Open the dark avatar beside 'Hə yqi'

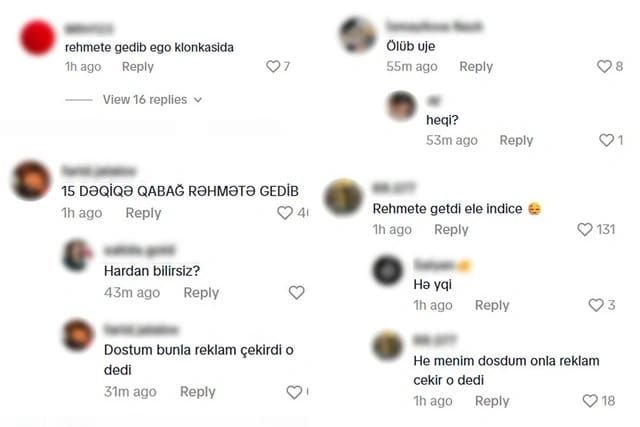tap(388, 270)
